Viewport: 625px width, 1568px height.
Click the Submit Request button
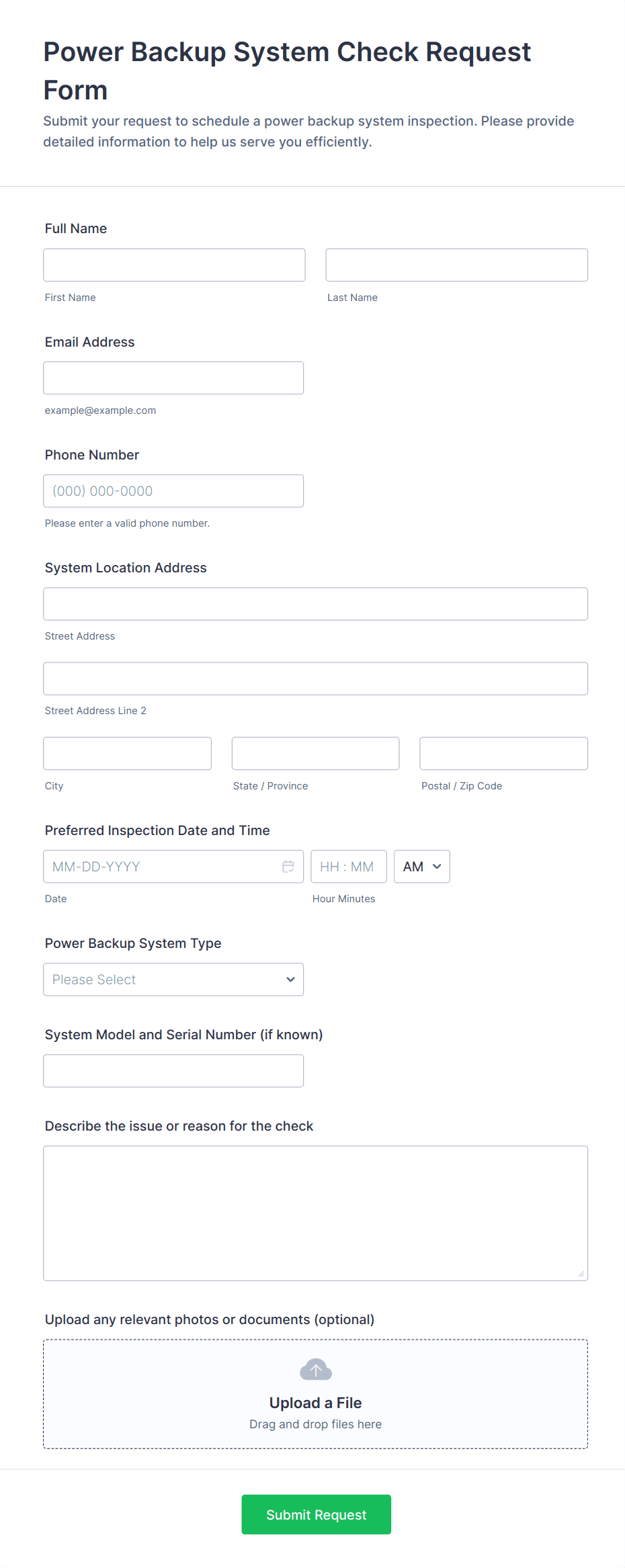(x=316, y=1514)
